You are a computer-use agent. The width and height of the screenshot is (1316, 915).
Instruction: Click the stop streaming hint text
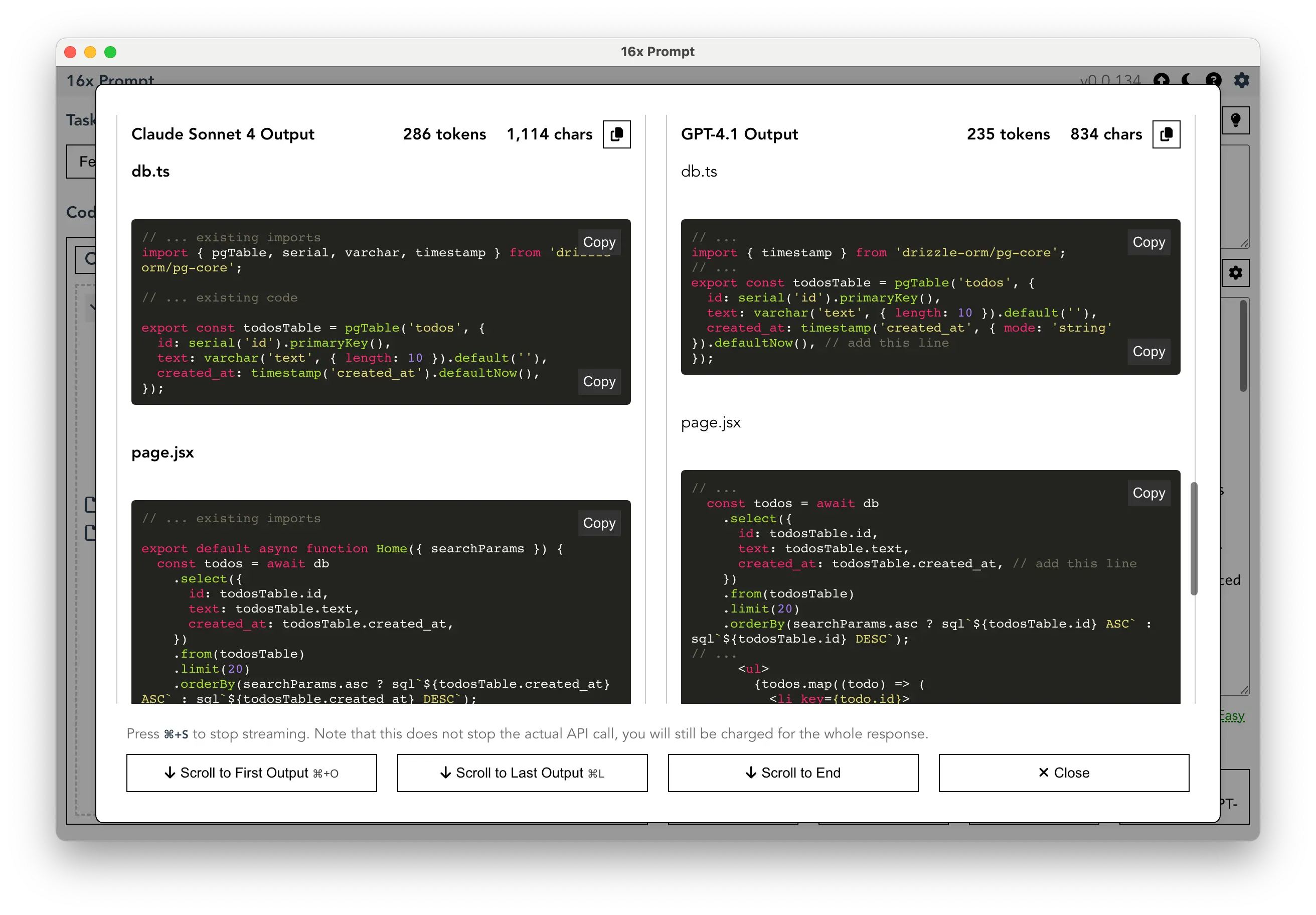coord(527,734)
